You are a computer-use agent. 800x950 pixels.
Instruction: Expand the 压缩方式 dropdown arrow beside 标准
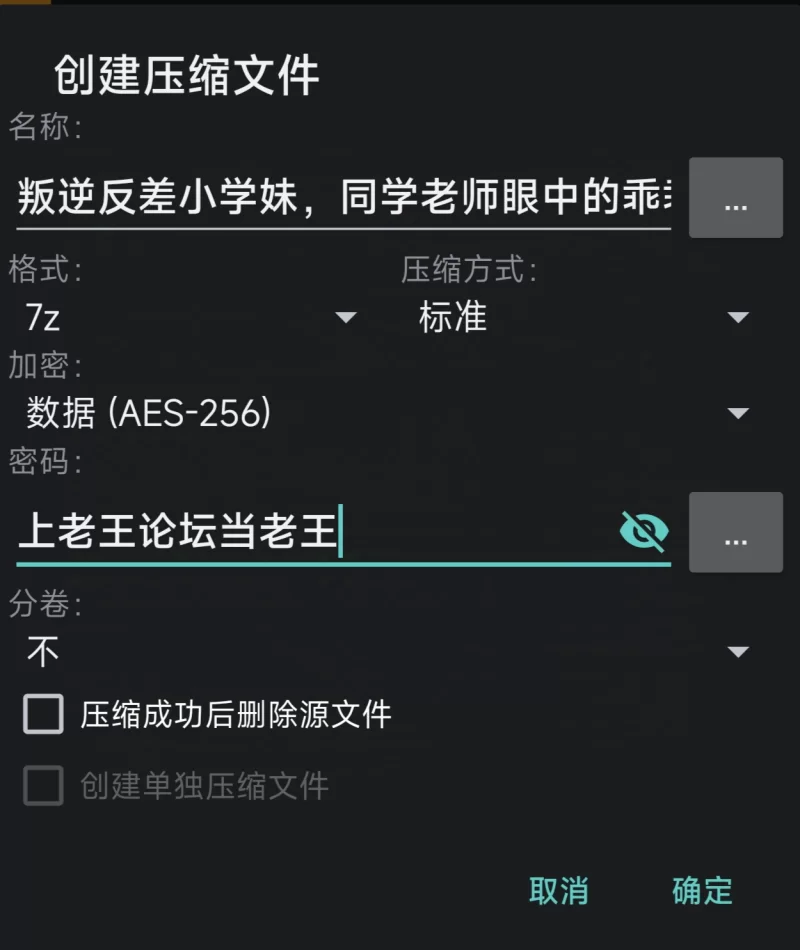pyautogui.click(x=738, y=318)
